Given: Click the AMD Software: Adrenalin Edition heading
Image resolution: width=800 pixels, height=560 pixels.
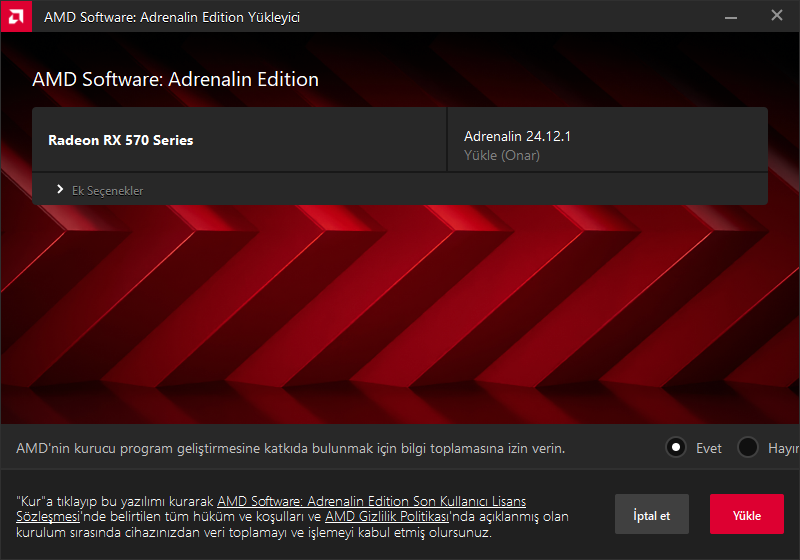Looking at the screenshot, I should (x=176, y=80).
